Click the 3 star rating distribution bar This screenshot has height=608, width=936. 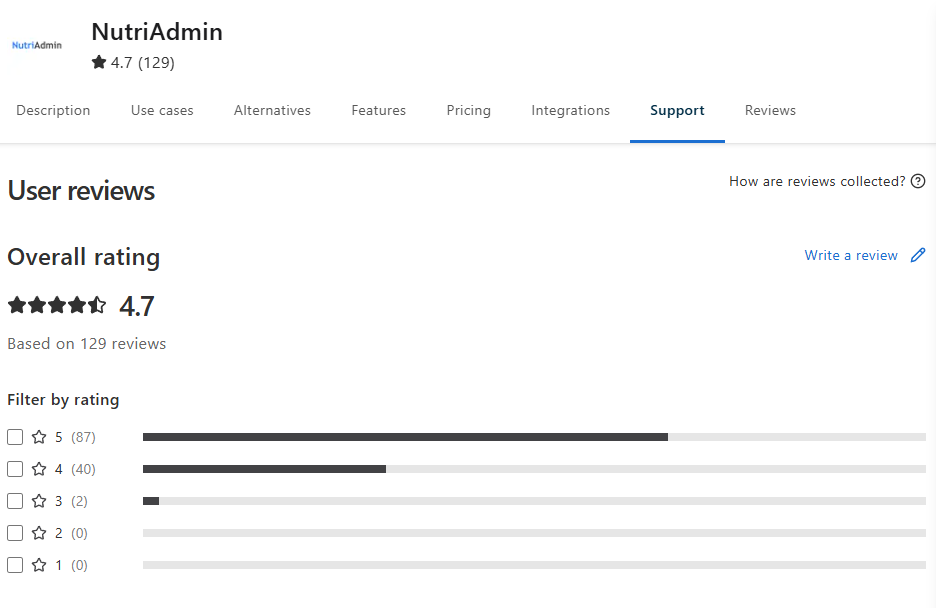click(534, 501)
